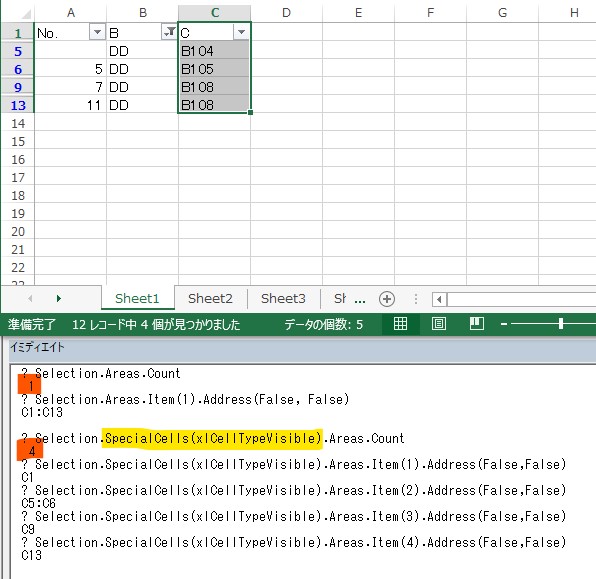The width and height of the screenshot is (596, 579).
Task: Switch to Page Break Preview view
Action: point(477,324)
